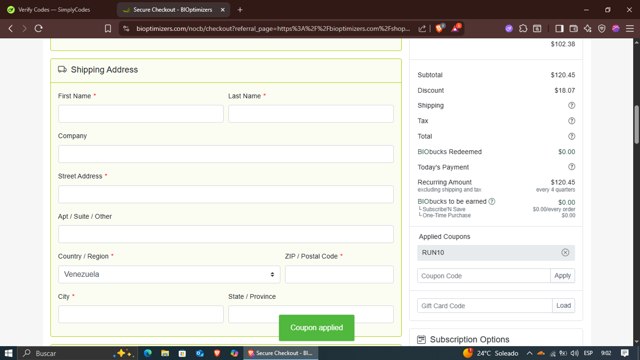Go back with the browser back arrow
The width and height of the screenshot is (640, 360).
coord(11,29)
